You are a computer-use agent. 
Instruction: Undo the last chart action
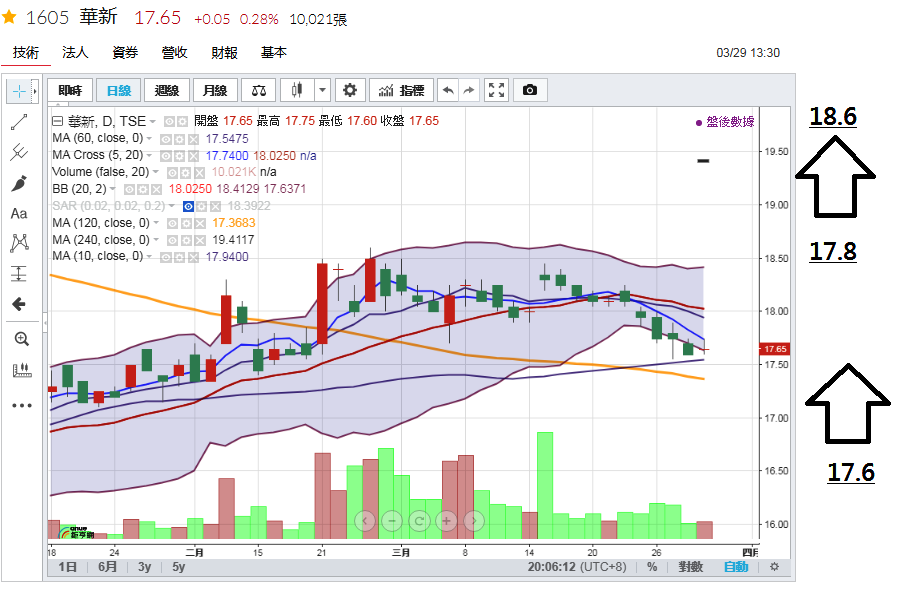pos(448,90)
